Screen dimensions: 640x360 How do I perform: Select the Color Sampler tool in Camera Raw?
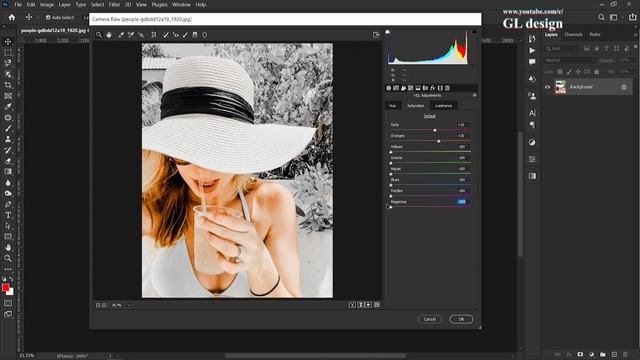tap(131, 35)
